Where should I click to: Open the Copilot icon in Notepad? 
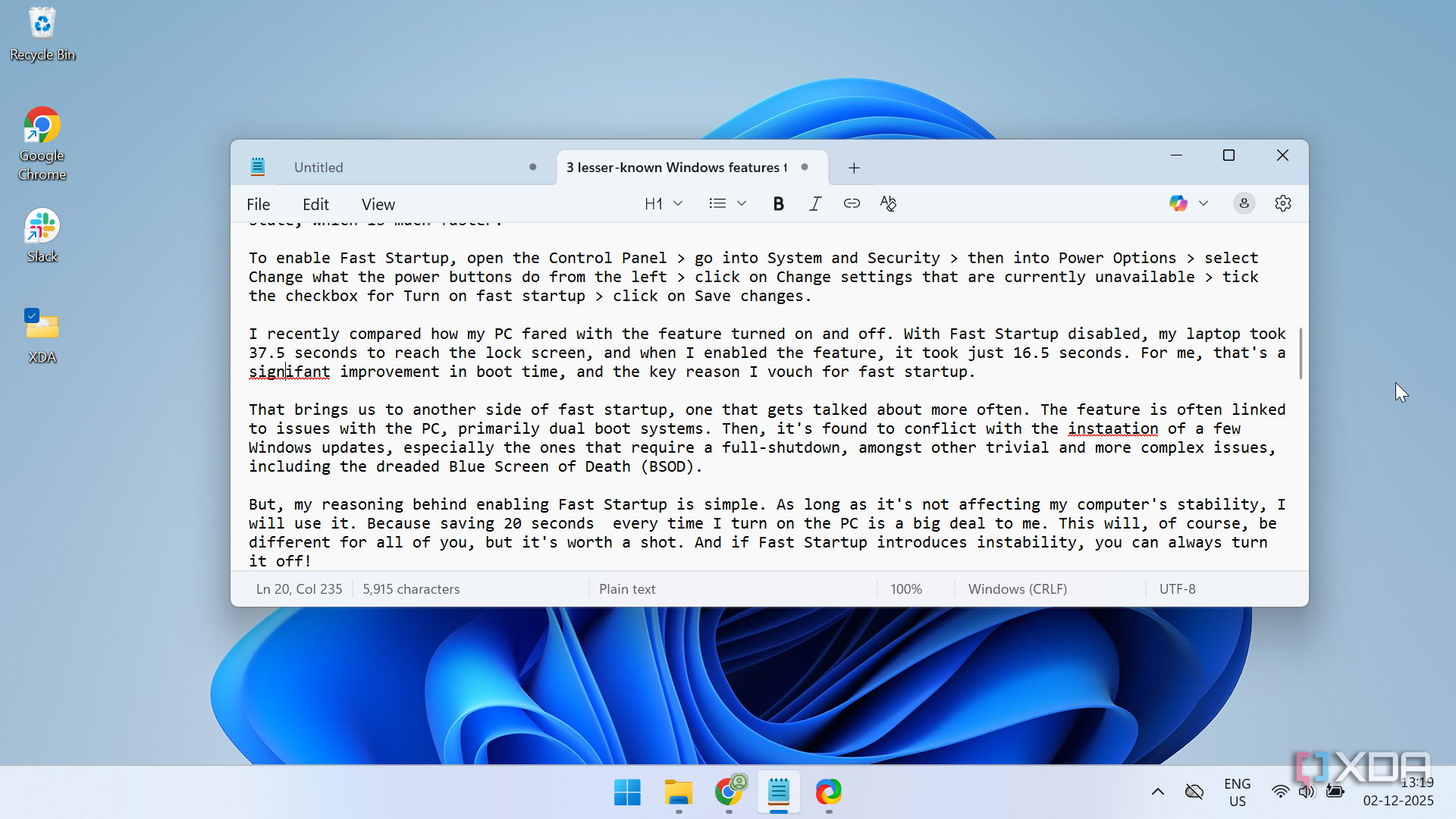click(x=1178, y=203)
